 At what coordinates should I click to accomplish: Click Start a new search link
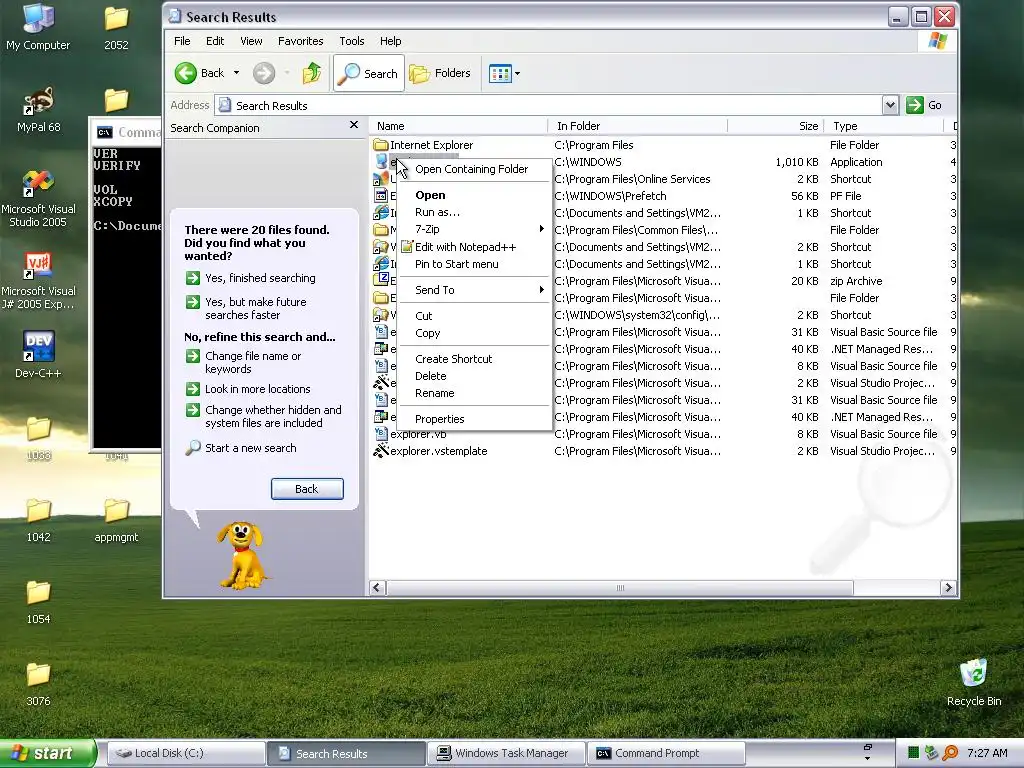click(251, 448)
